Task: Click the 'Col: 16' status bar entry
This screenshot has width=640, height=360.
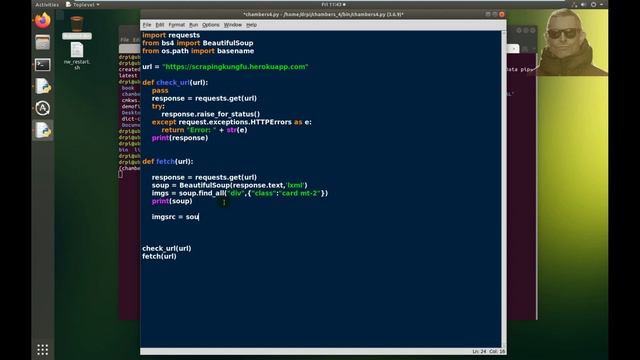Action: [x=497, y=351]
